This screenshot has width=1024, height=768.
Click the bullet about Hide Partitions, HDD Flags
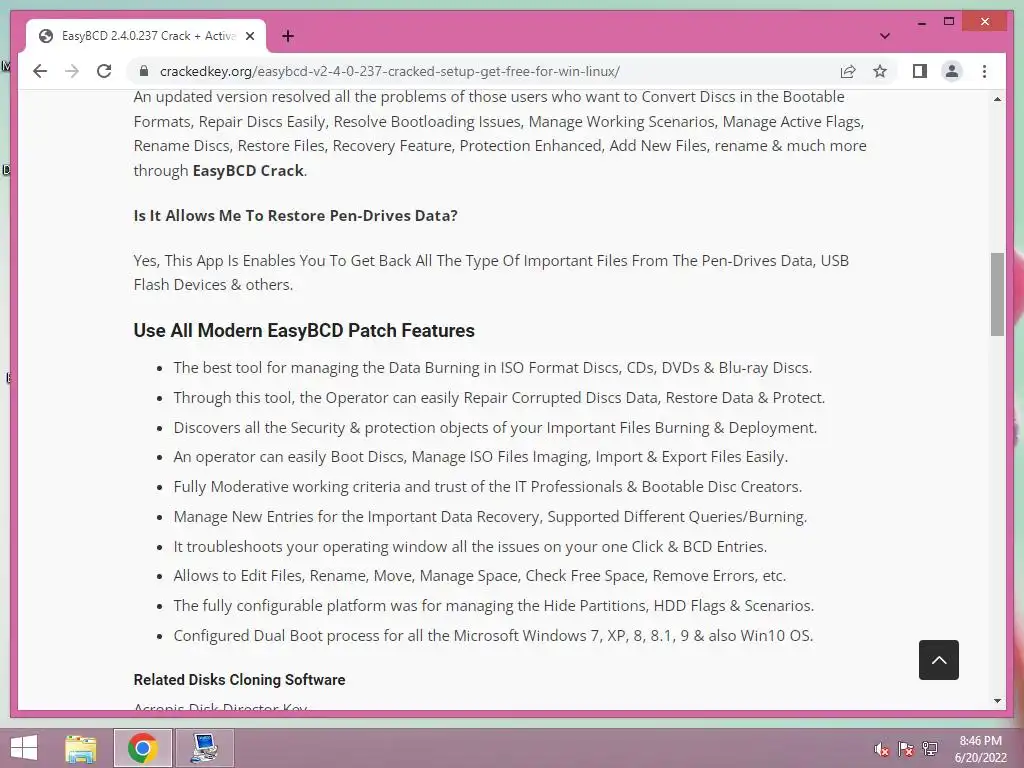point(494,605)
